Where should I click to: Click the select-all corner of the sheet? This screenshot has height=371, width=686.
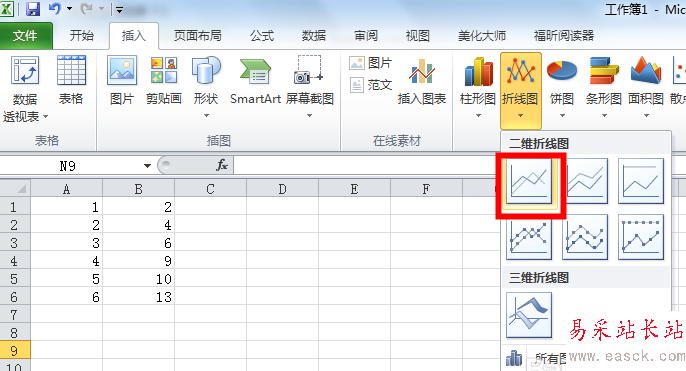tap(15, 189)
